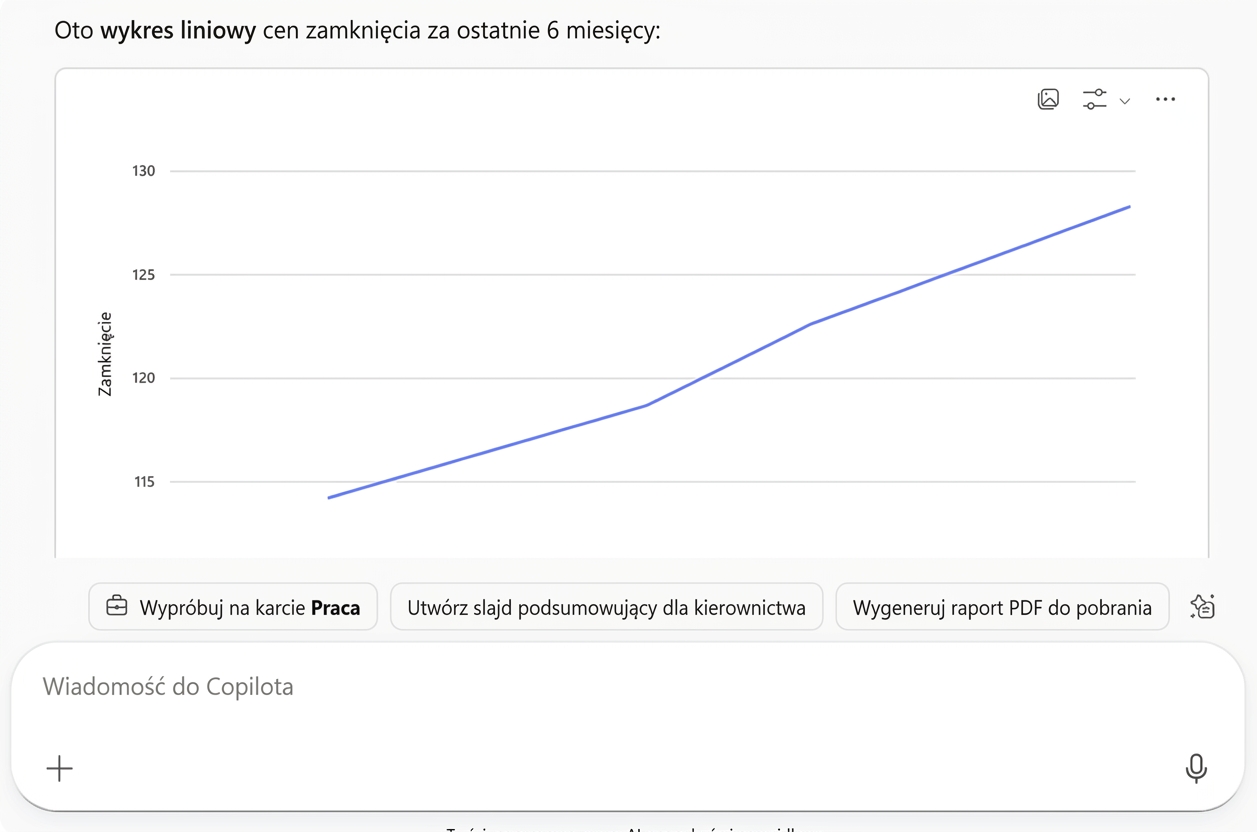1257x832 pixels.
Task: Select 'Utwórz slajd podsumowujący dla kierownictwa' suggestion
Action: (606, 607)
